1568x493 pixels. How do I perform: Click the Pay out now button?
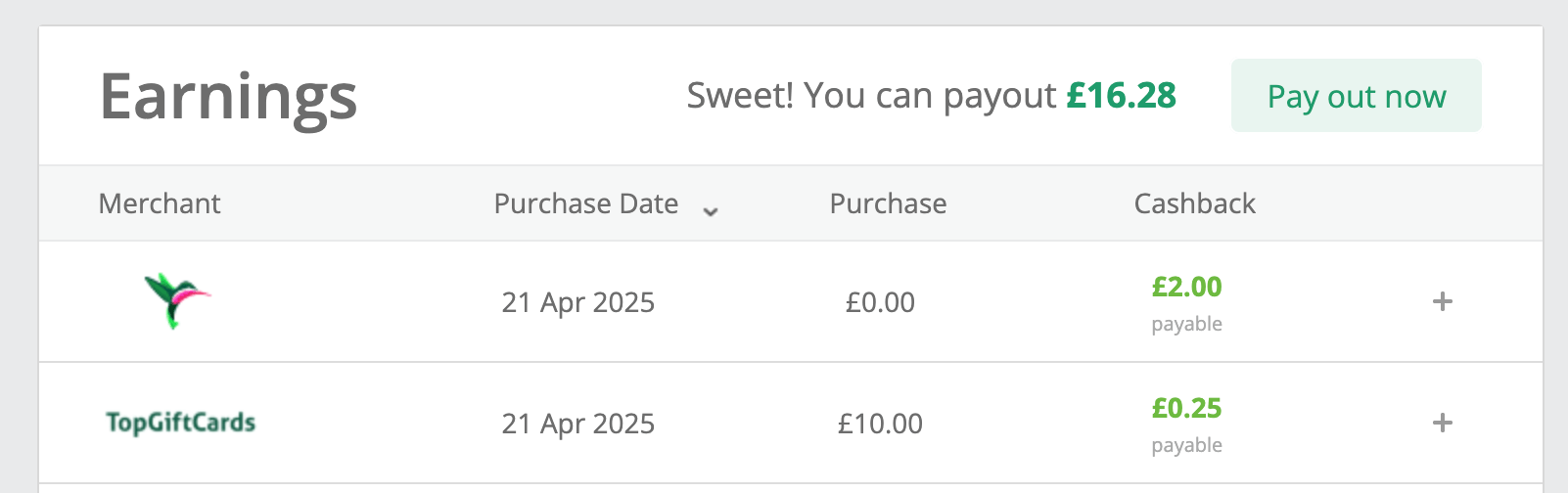pyautogui.click(x=1356, y=96)
